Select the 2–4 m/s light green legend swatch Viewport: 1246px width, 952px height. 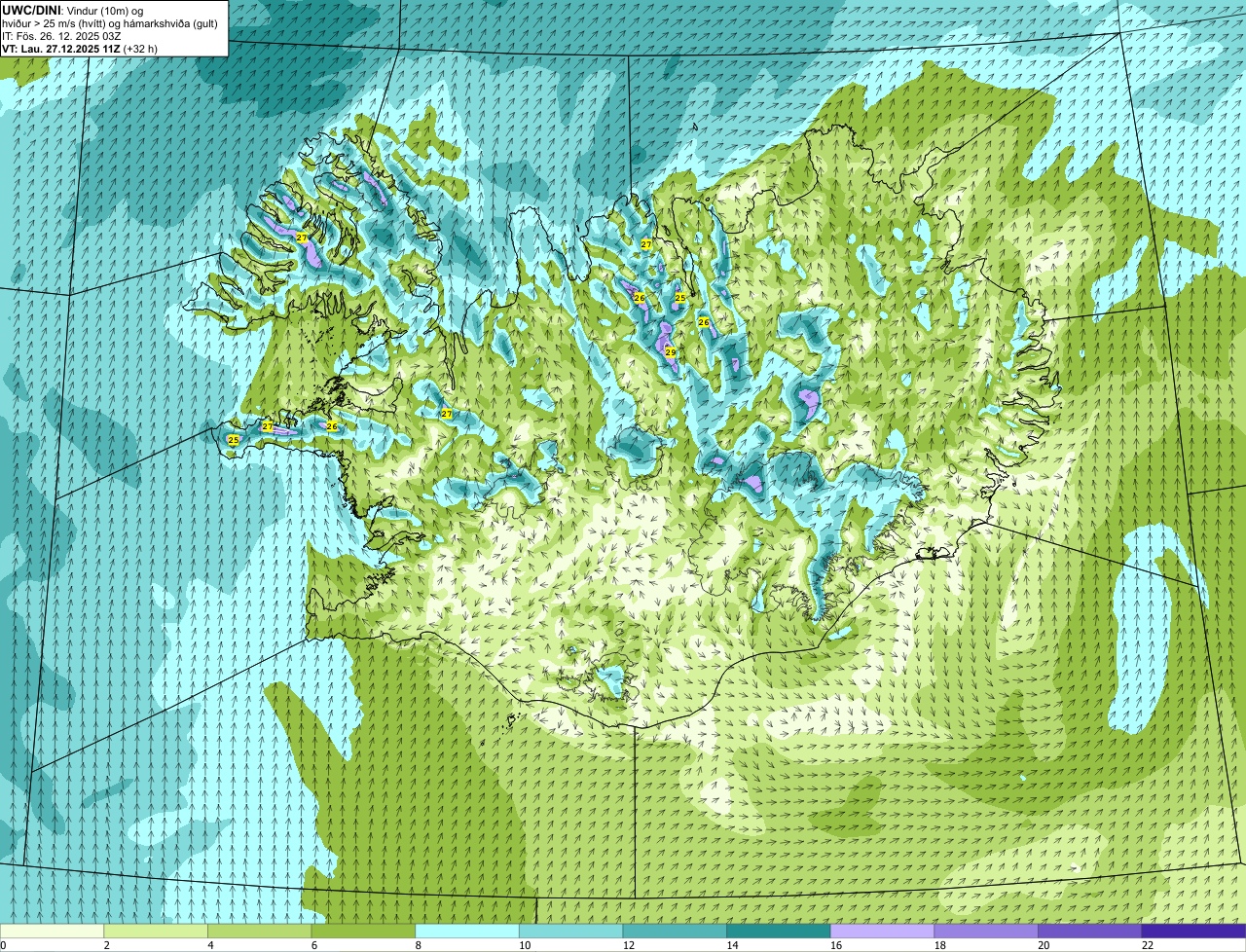156,931
